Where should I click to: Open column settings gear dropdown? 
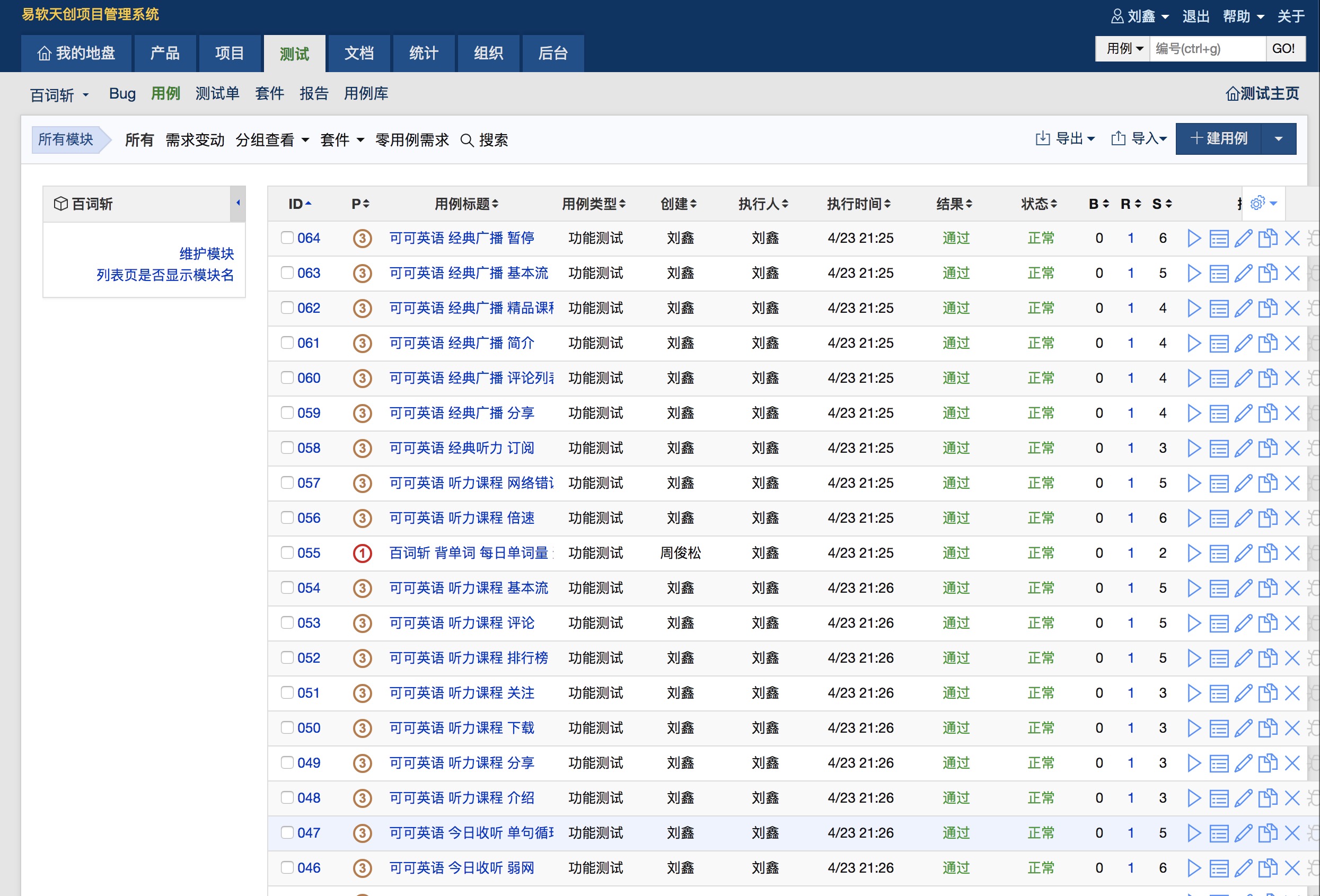click(1263, 203)
